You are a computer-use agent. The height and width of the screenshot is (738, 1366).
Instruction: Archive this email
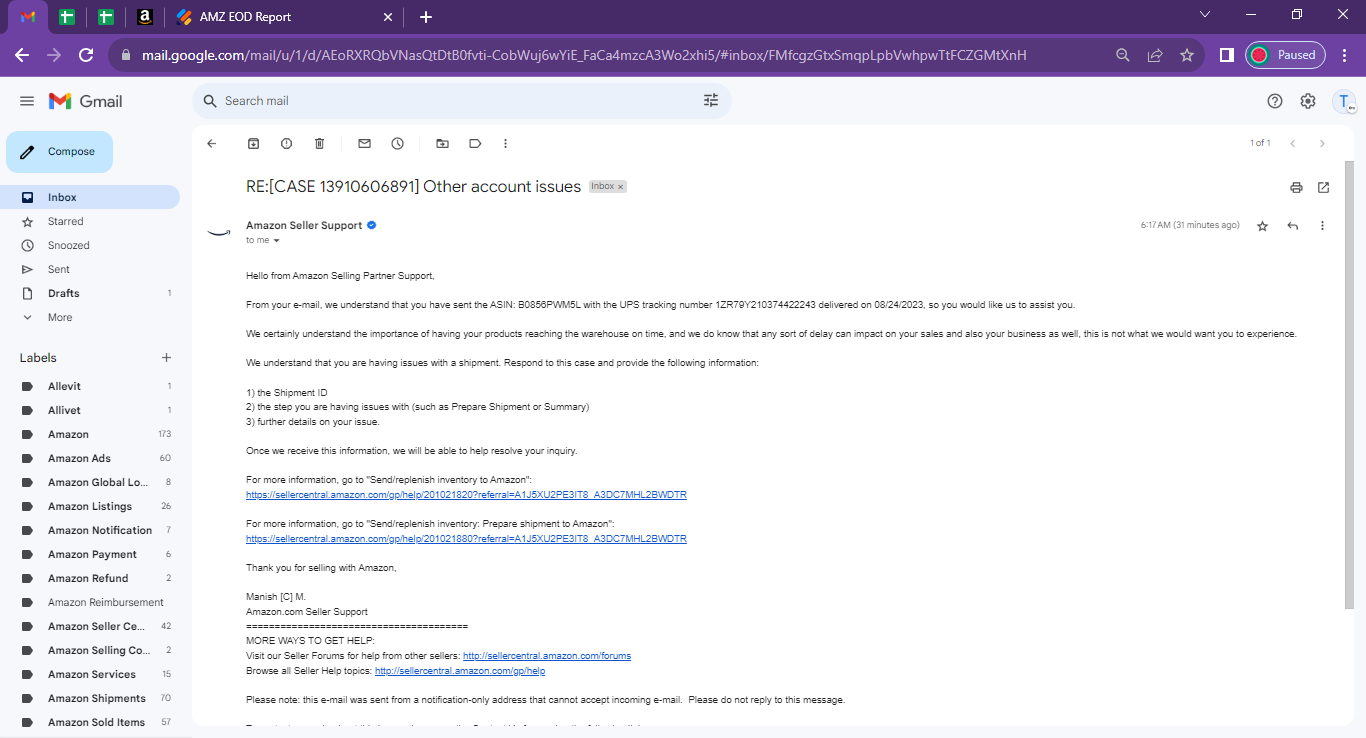pos(254,144)
